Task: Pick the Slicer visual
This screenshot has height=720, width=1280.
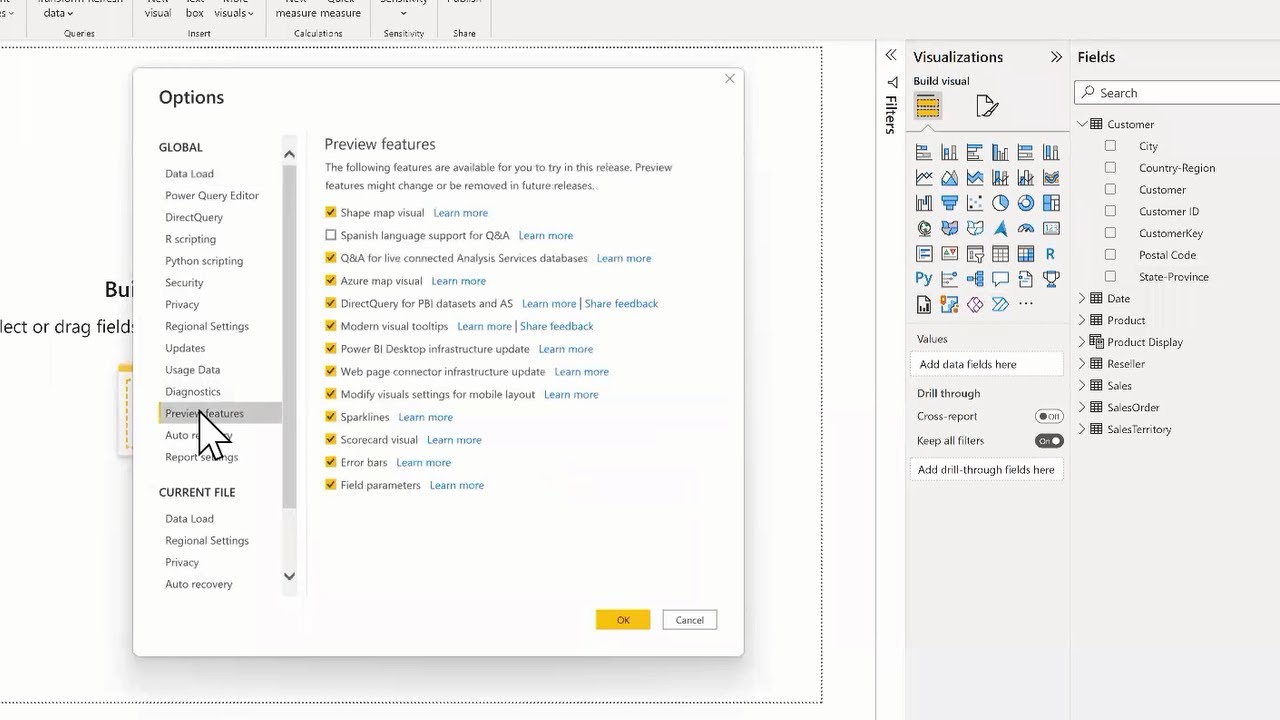Action: click(975, 254)
